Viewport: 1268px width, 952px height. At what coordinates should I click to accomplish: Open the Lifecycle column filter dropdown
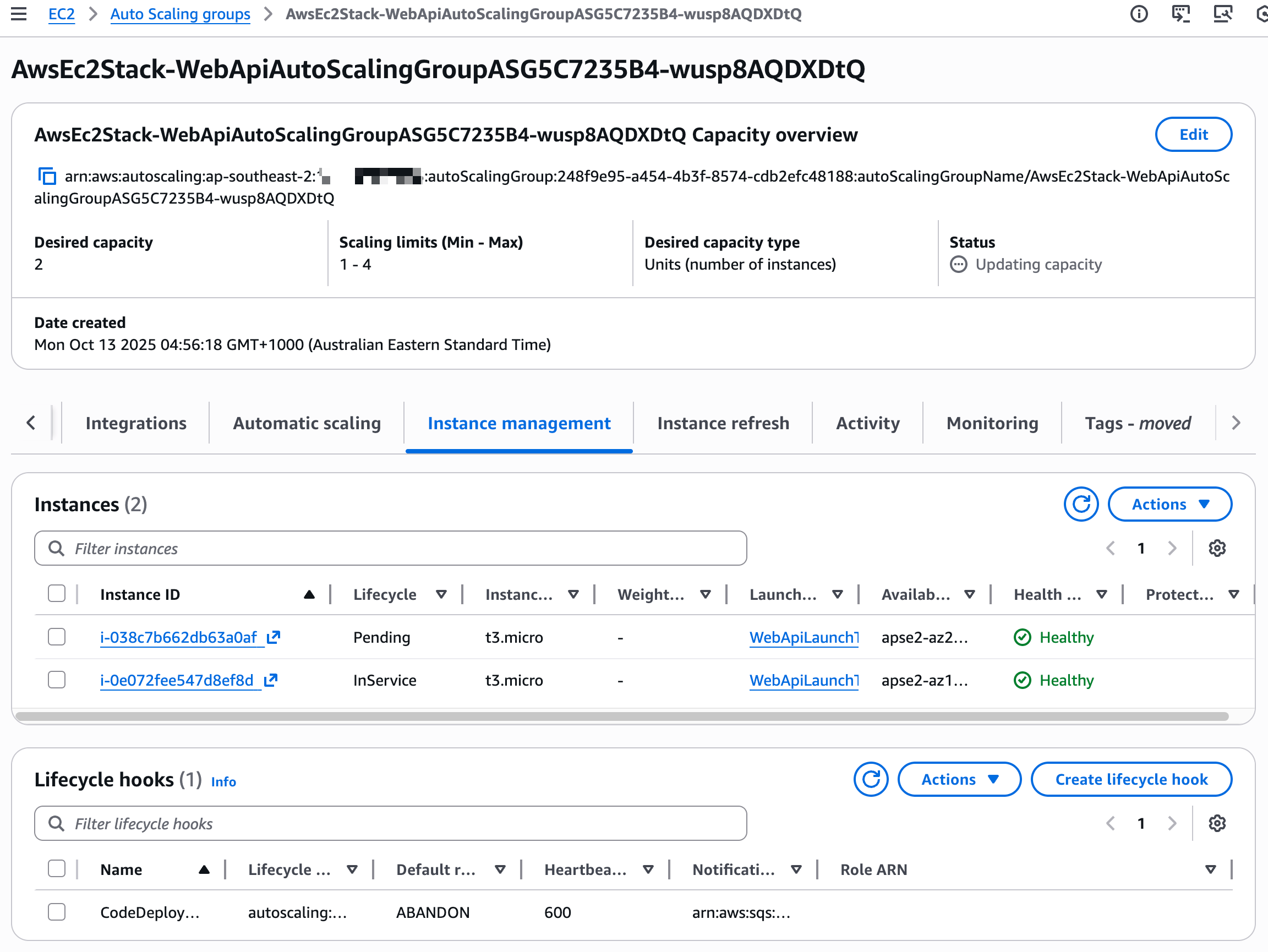441,594
